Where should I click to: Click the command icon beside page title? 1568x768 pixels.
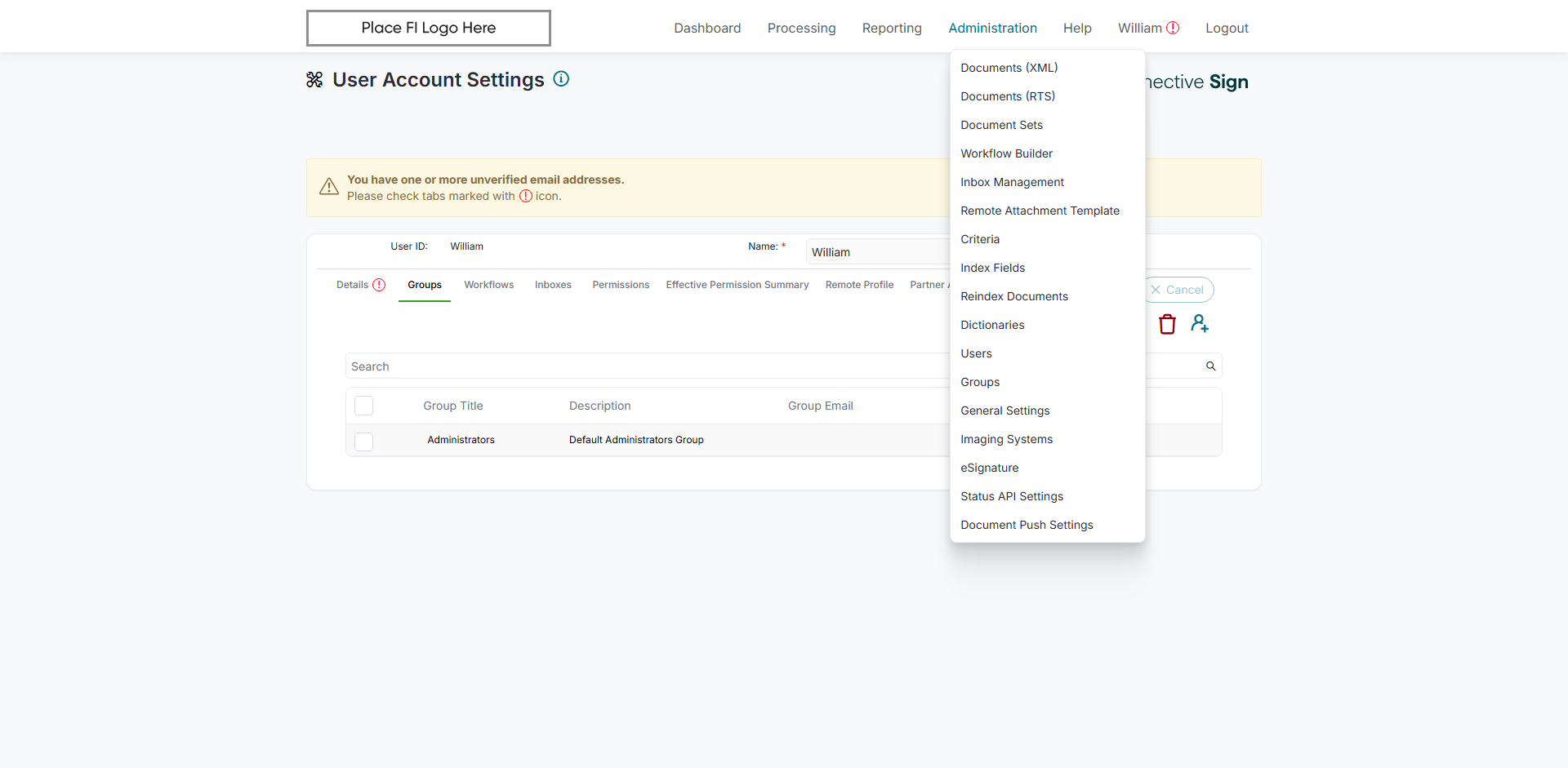point(314,80)
